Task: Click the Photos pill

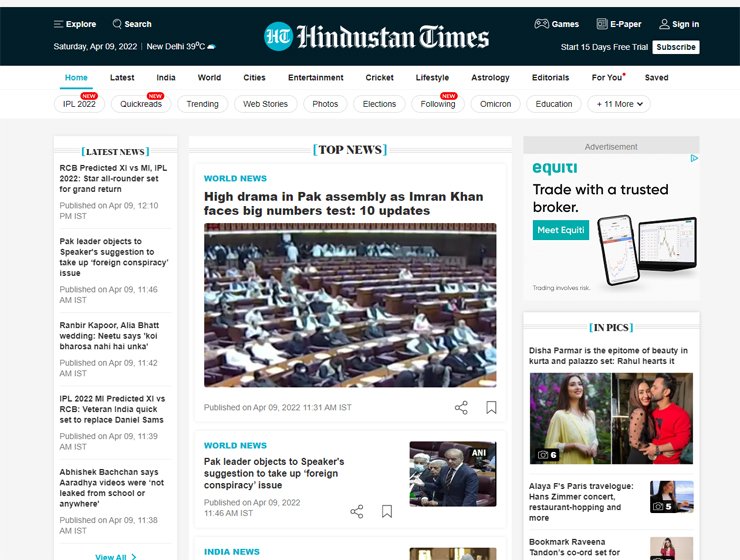Action: (x=325, y=104)
